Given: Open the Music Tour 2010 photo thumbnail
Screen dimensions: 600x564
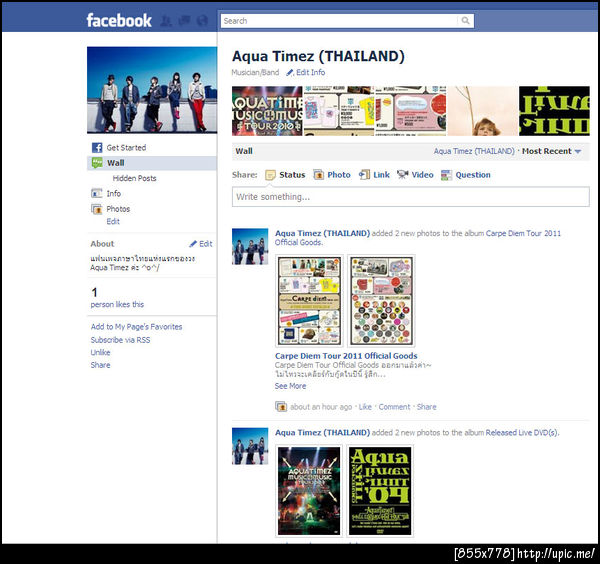Looking at the screenshot, I should pos(267,111).
